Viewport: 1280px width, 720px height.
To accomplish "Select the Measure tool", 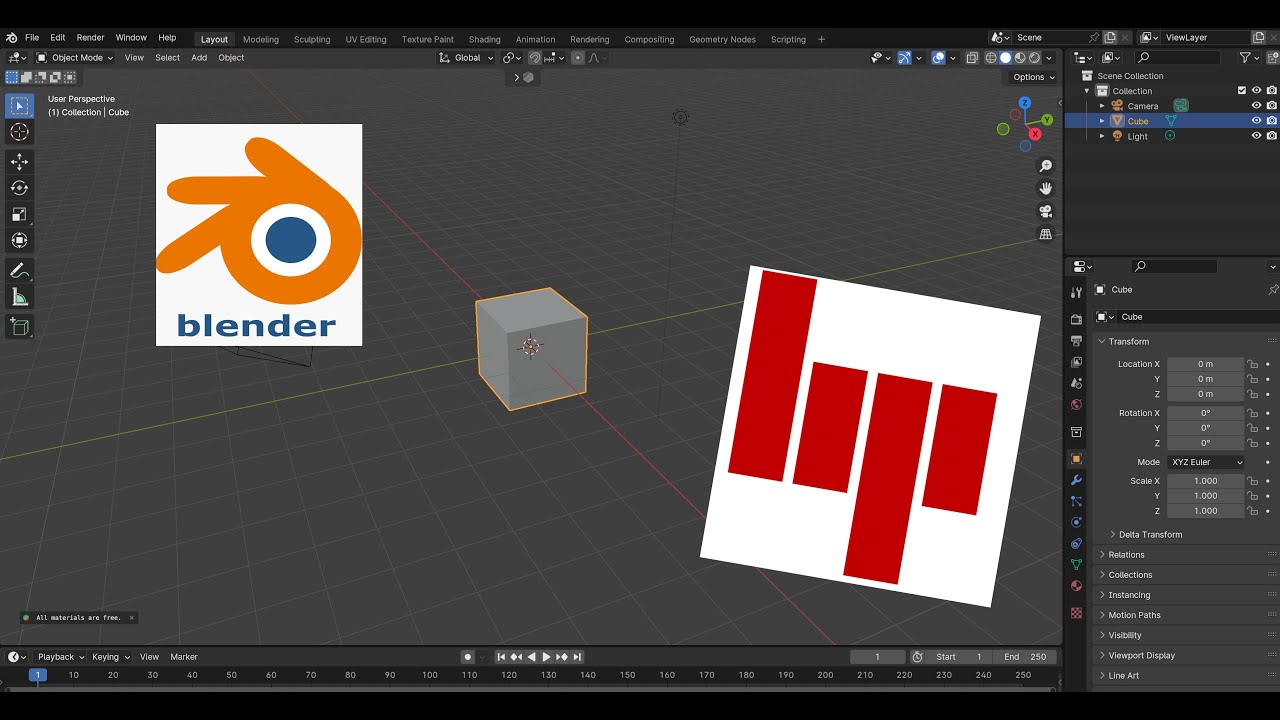I will coord(19,297).
